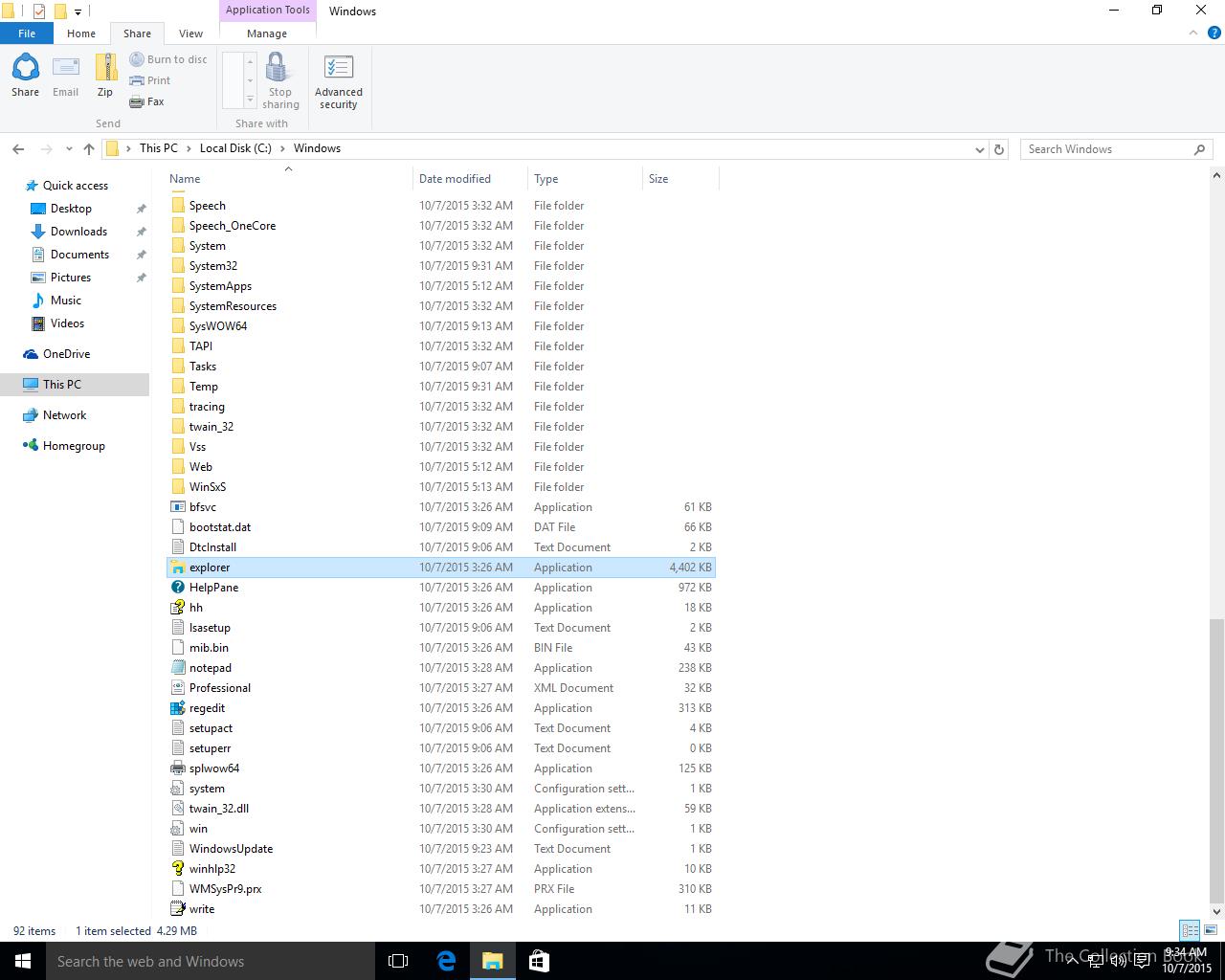Expand the Share with gallery list
This screenshot has width=1225, height=980.
point(251,100)
